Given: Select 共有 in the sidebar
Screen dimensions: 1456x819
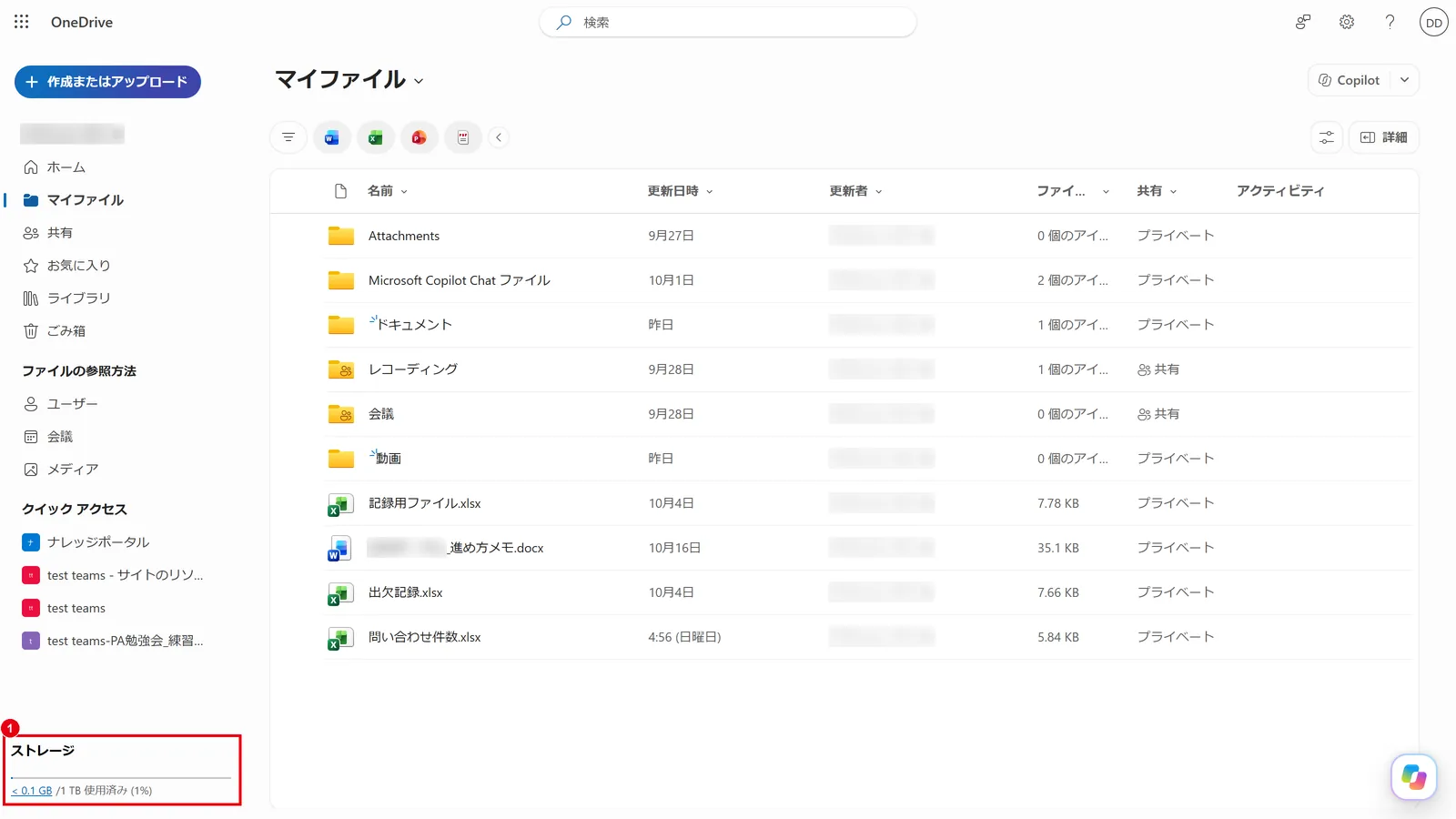Looking at the screenshot, I should click(x=60, y=233).
